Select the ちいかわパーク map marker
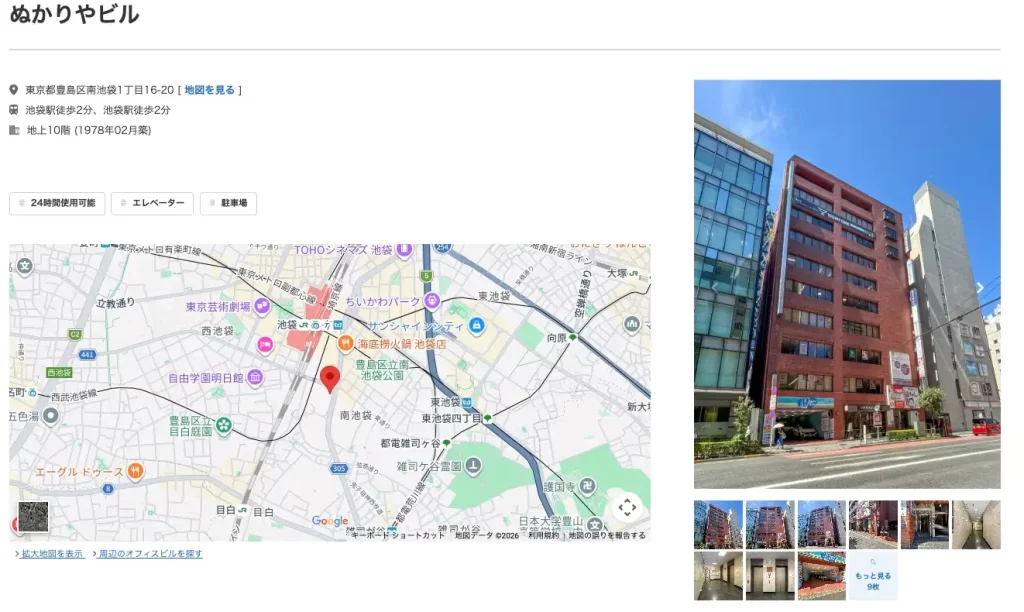The image size is (1024, 612). (432, 301)
